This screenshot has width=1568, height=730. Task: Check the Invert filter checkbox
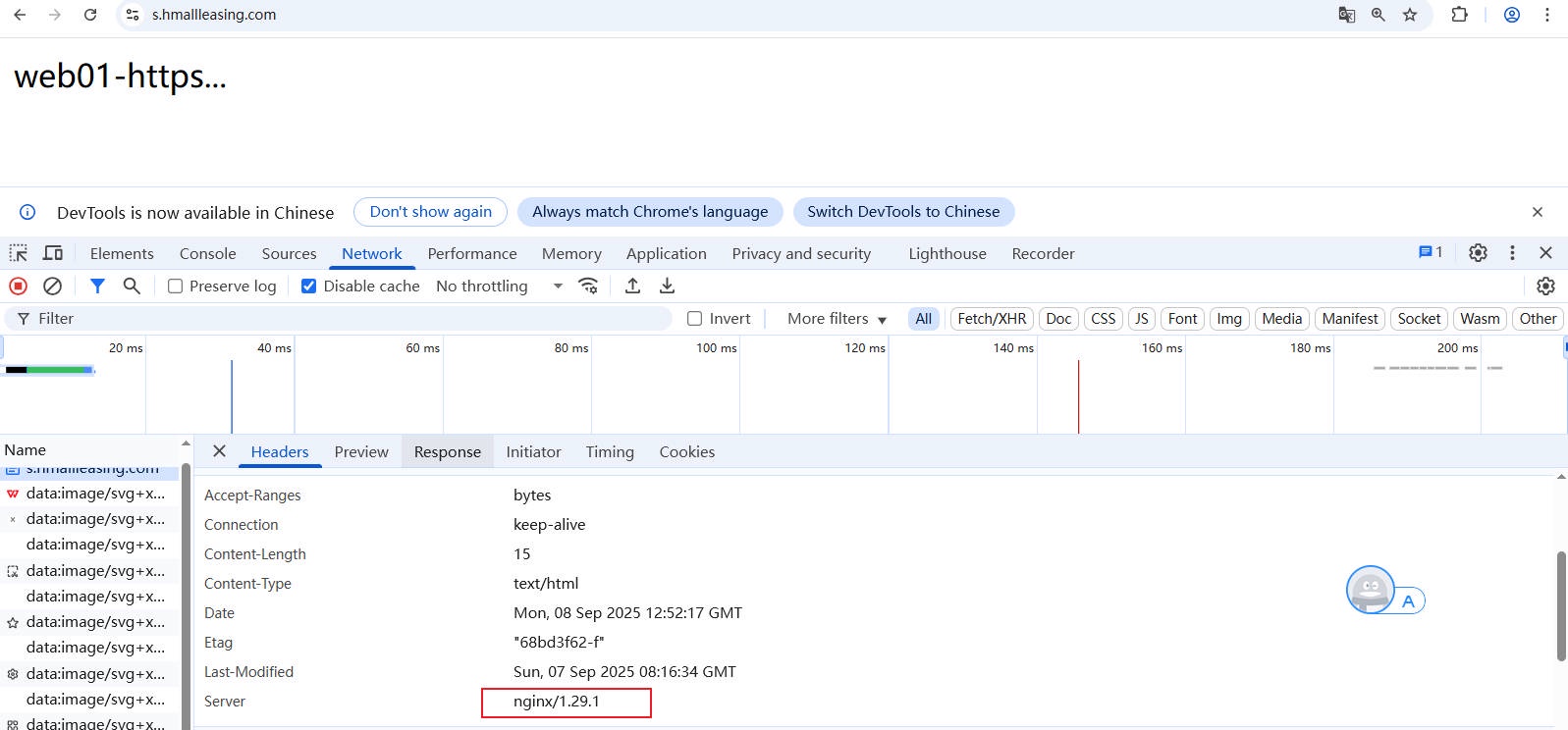[x=695, y=319]
